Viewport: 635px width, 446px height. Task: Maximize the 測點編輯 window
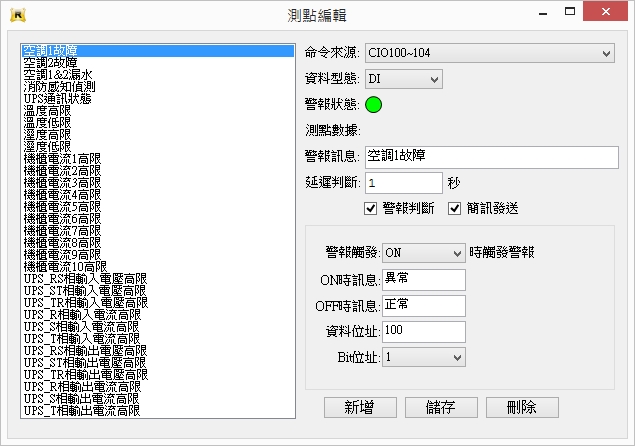coord(570,11)
